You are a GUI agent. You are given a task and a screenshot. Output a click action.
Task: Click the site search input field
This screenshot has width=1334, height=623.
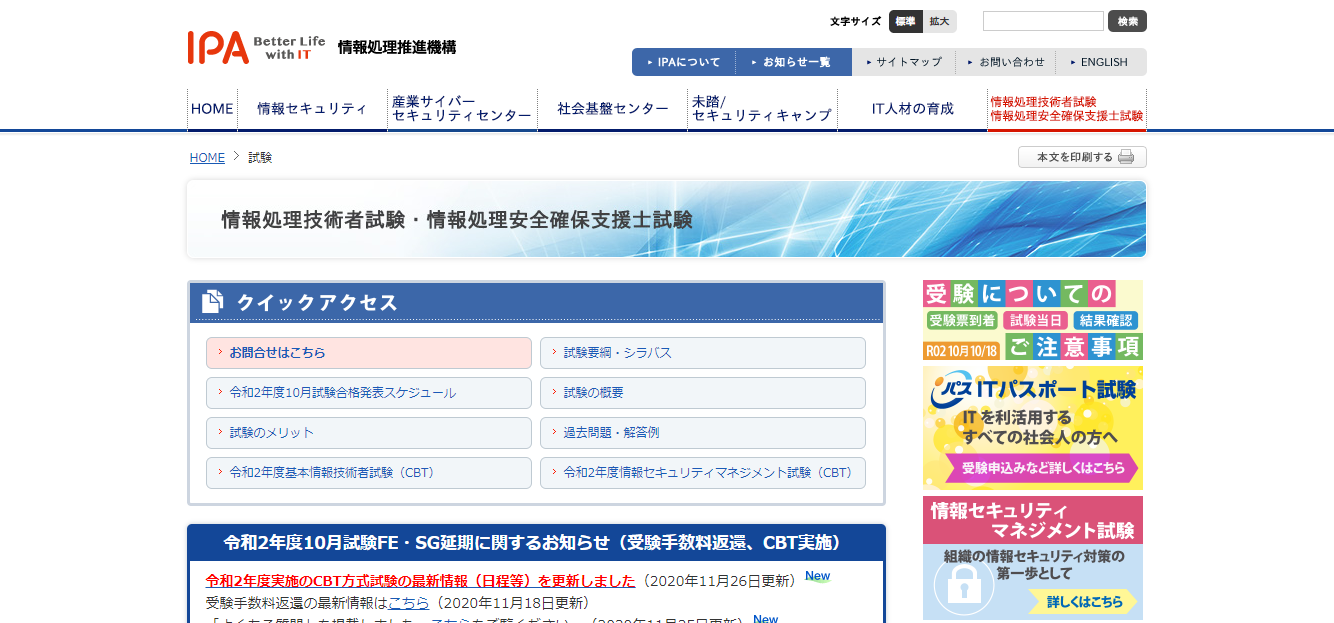click(1043, 21)
